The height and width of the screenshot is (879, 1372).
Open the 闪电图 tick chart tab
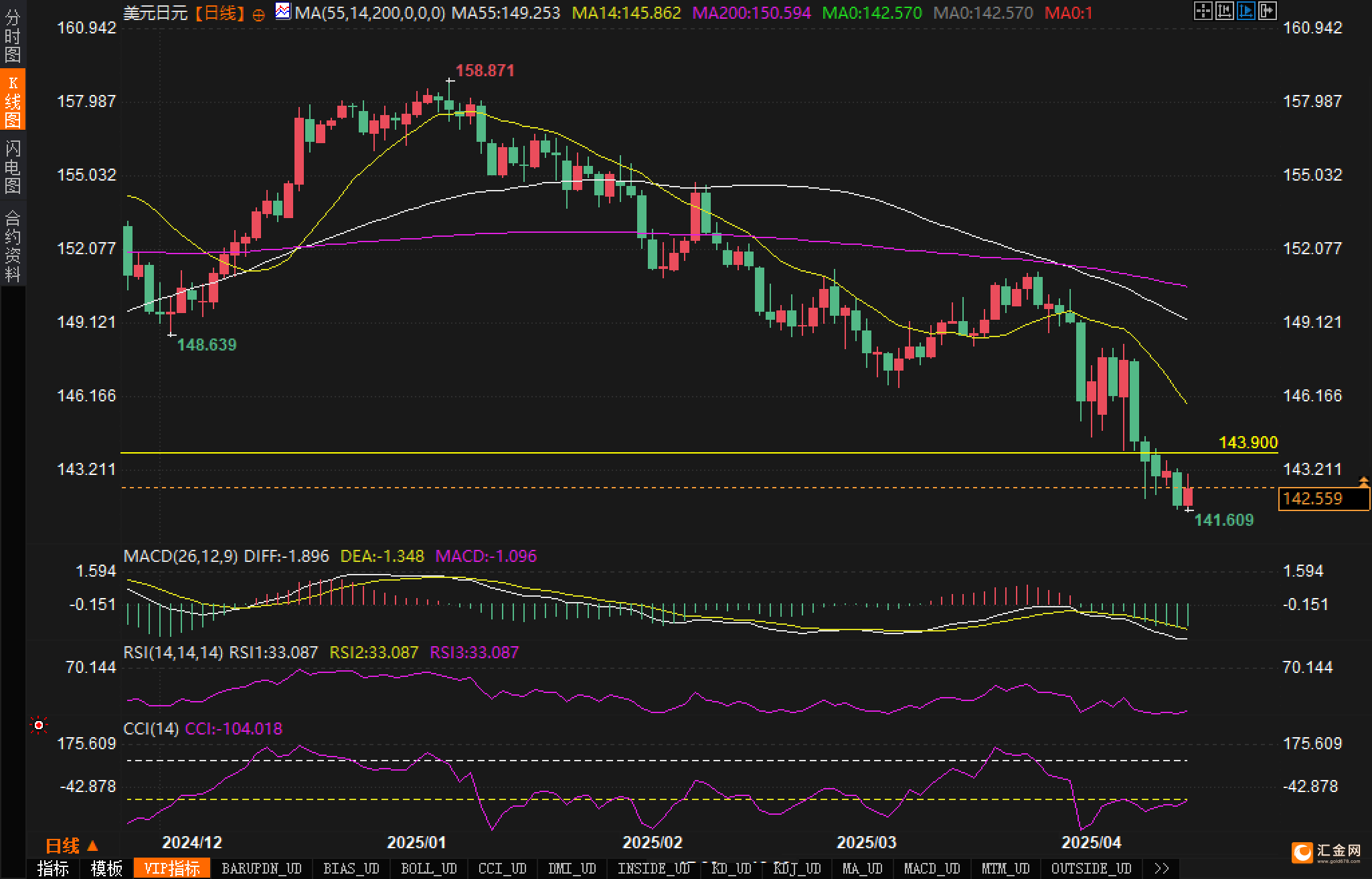tap(13, 167)
